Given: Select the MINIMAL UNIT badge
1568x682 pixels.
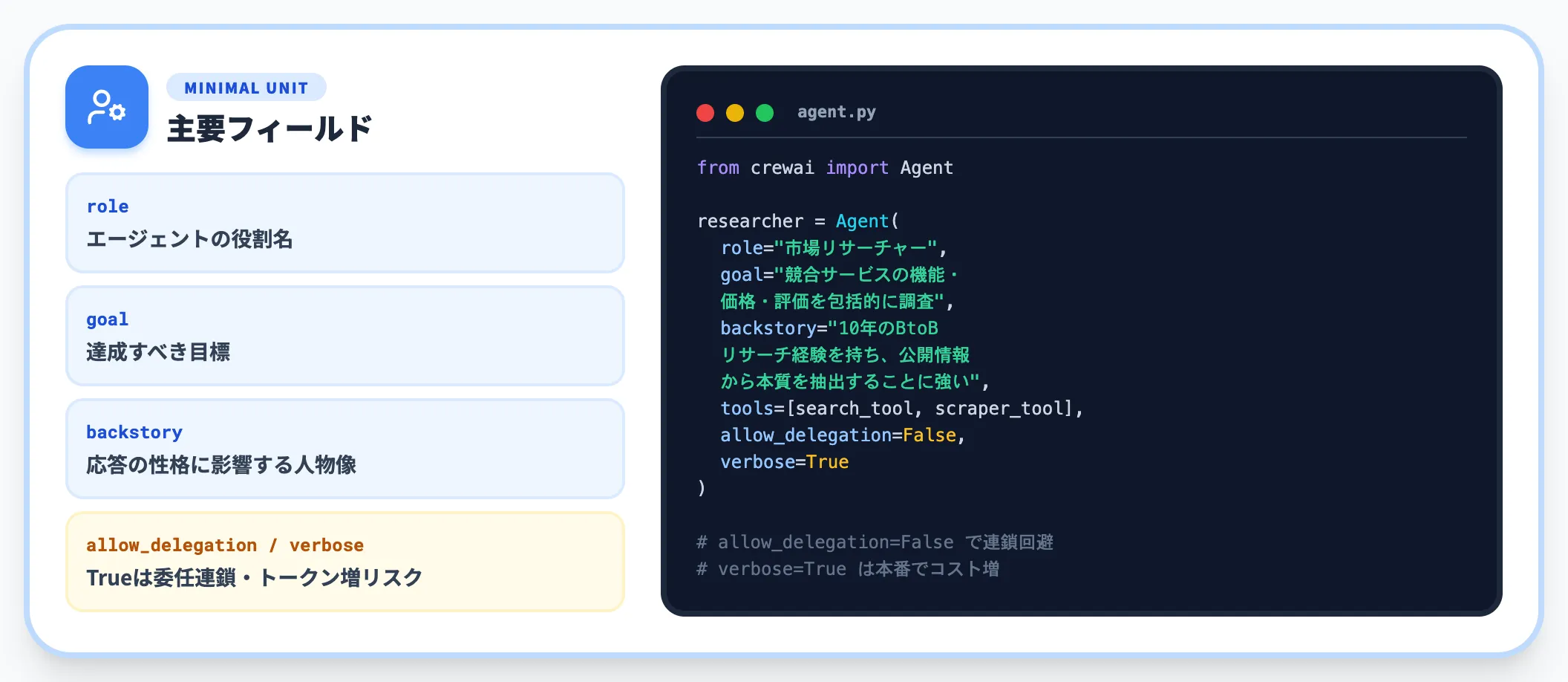Looking at the screenshot, I should pyautogui.click(x=246, y=88).
